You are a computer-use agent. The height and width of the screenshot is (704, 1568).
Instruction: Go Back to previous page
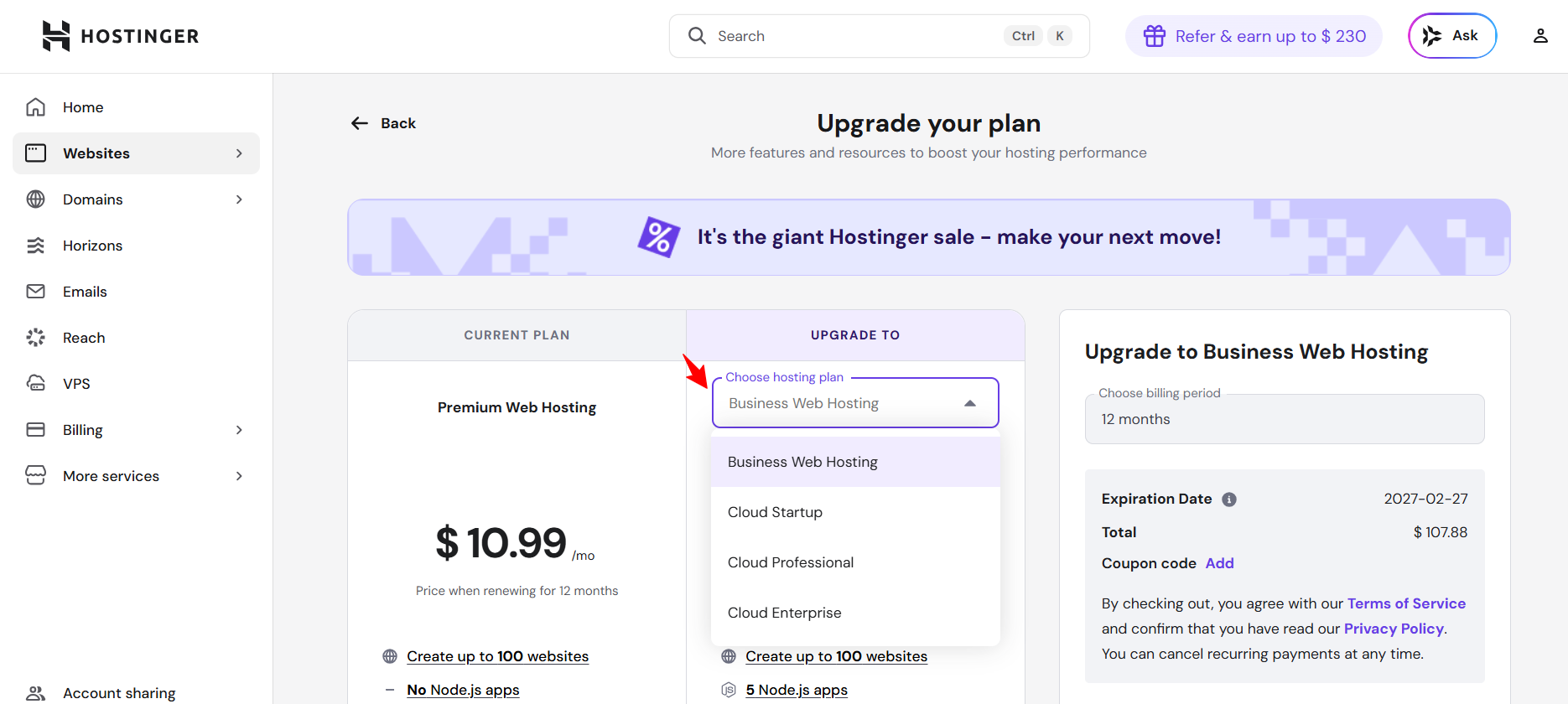point(383,123)
